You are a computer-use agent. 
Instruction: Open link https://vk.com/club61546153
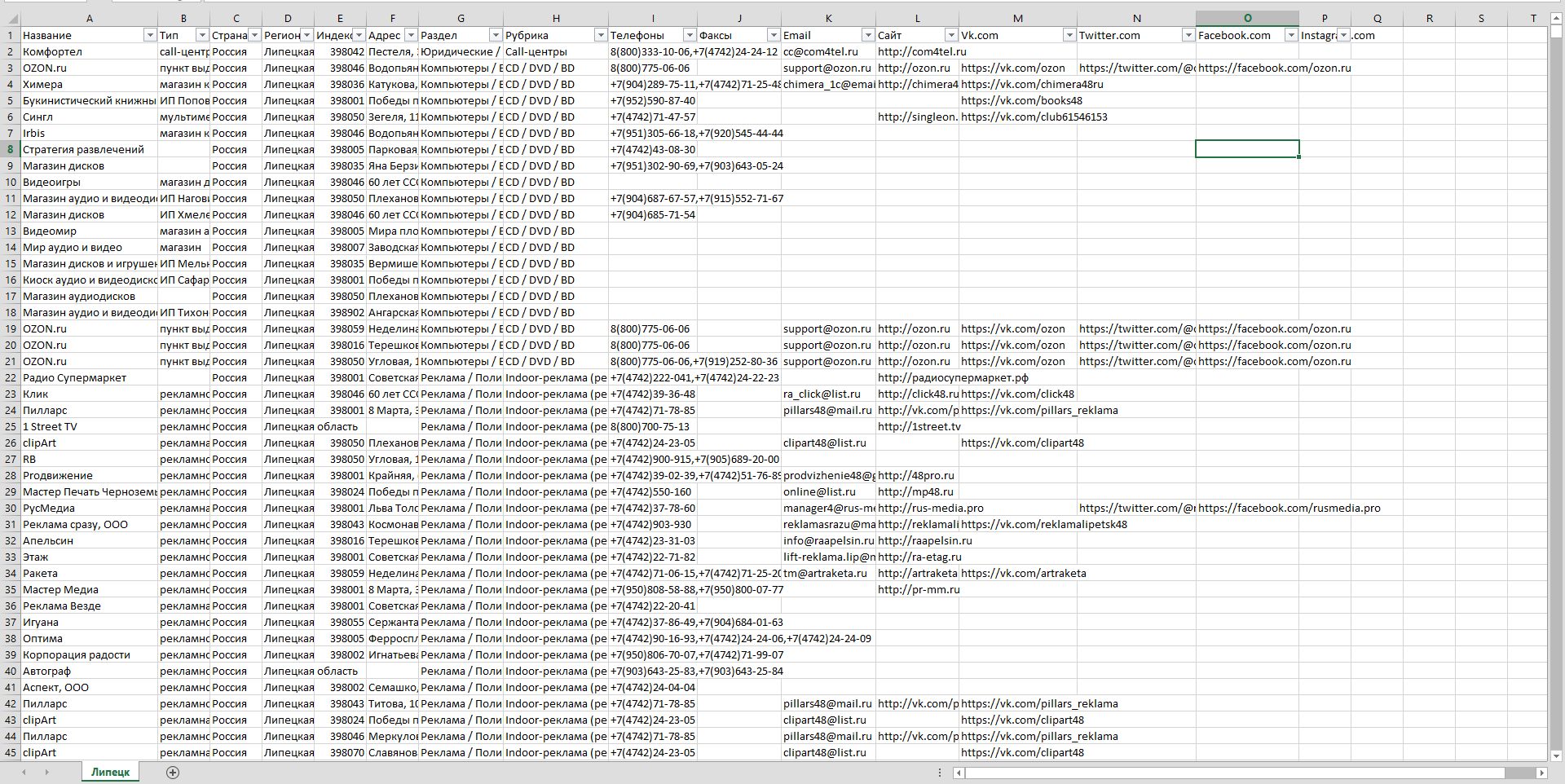pyautogui.click(x=1034, y=117)
